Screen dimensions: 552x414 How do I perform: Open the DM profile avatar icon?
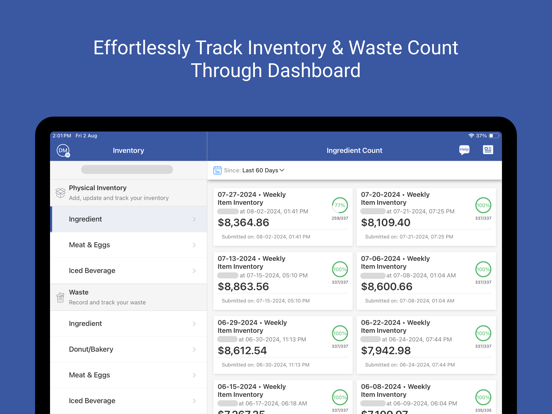[63, 150]
